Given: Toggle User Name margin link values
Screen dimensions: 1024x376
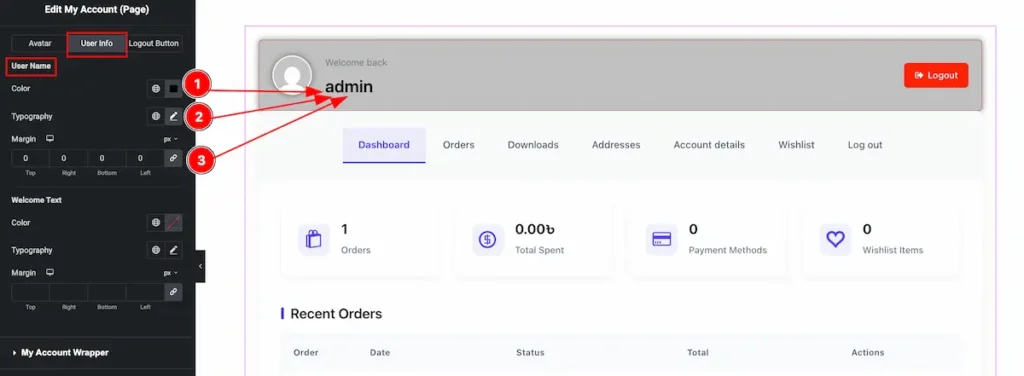Looking at the screenshot, I should [x=173, y=159].
